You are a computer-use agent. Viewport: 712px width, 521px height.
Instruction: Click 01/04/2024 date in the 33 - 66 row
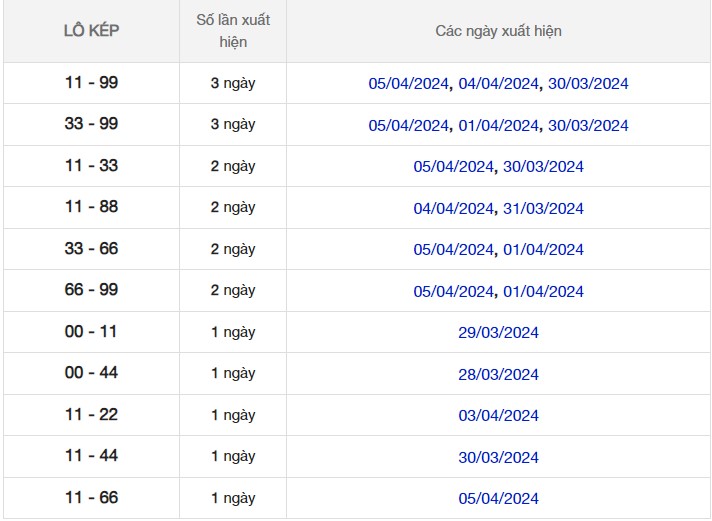[543, 250]
